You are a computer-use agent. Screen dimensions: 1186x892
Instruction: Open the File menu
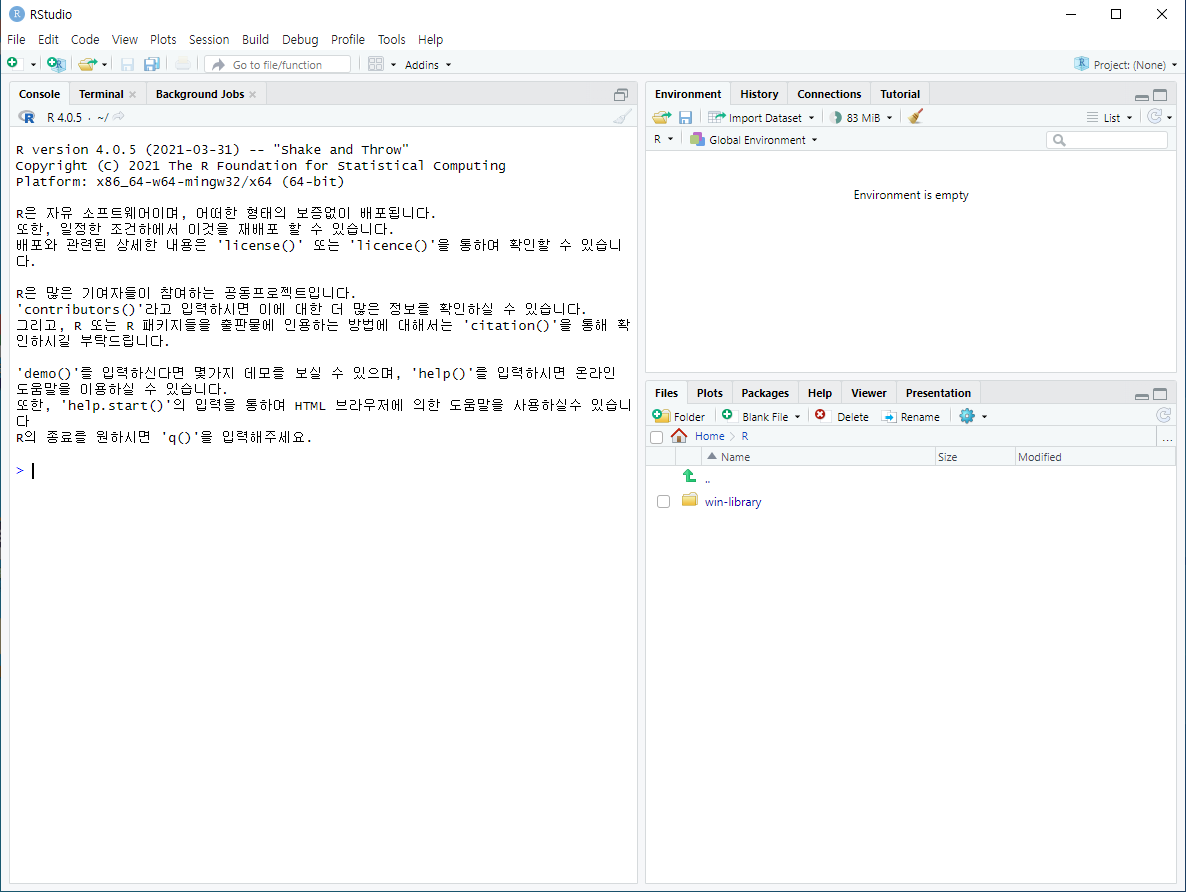click(x=16, y=39)
